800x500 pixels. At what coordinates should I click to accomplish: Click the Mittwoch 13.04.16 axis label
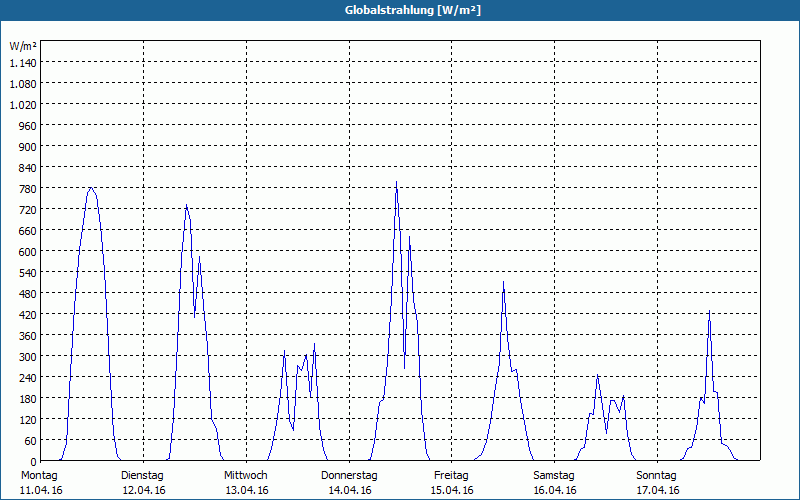[246, 483]
